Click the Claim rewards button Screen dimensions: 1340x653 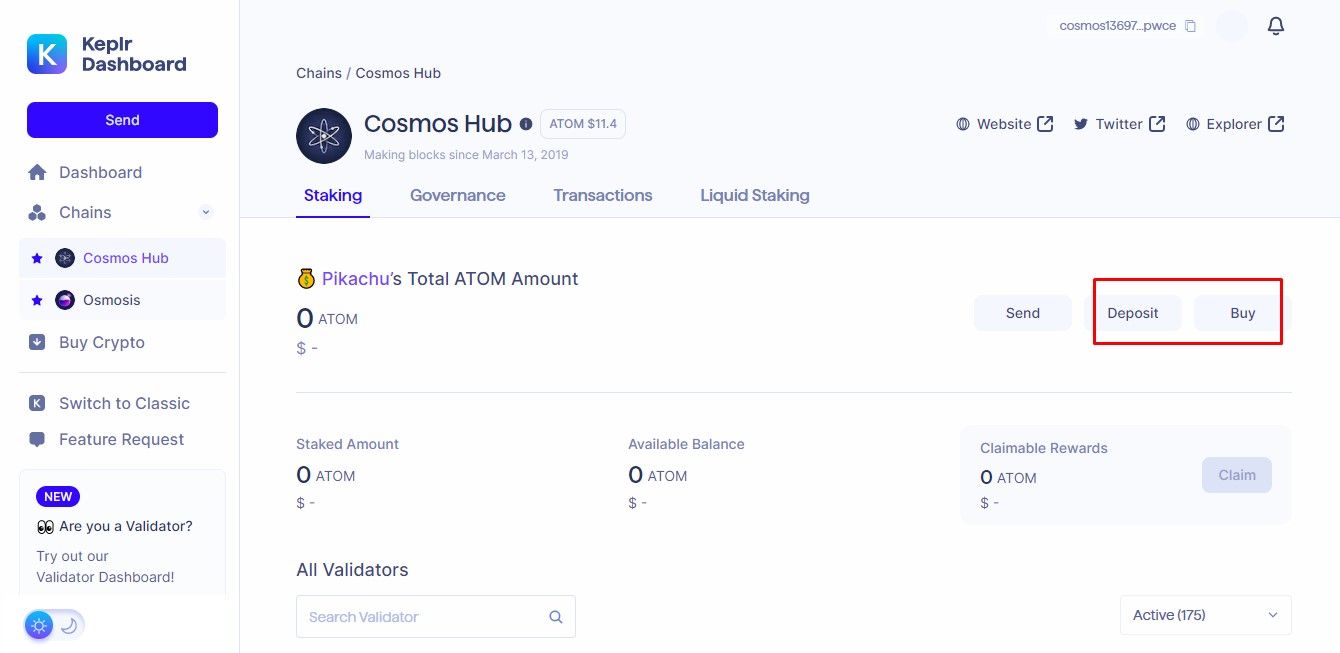coord(1237,475)
